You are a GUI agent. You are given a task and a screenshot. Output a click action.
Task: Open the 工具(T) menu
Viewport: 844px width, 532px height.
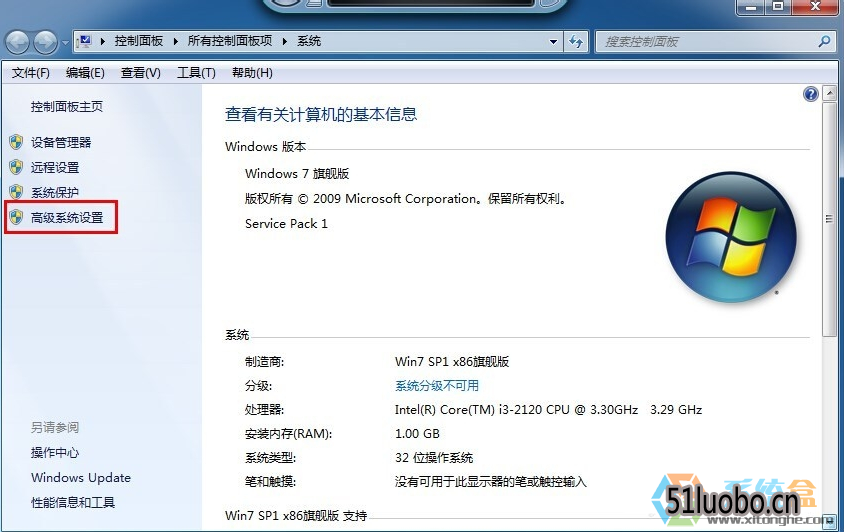[x=196, y=73]
